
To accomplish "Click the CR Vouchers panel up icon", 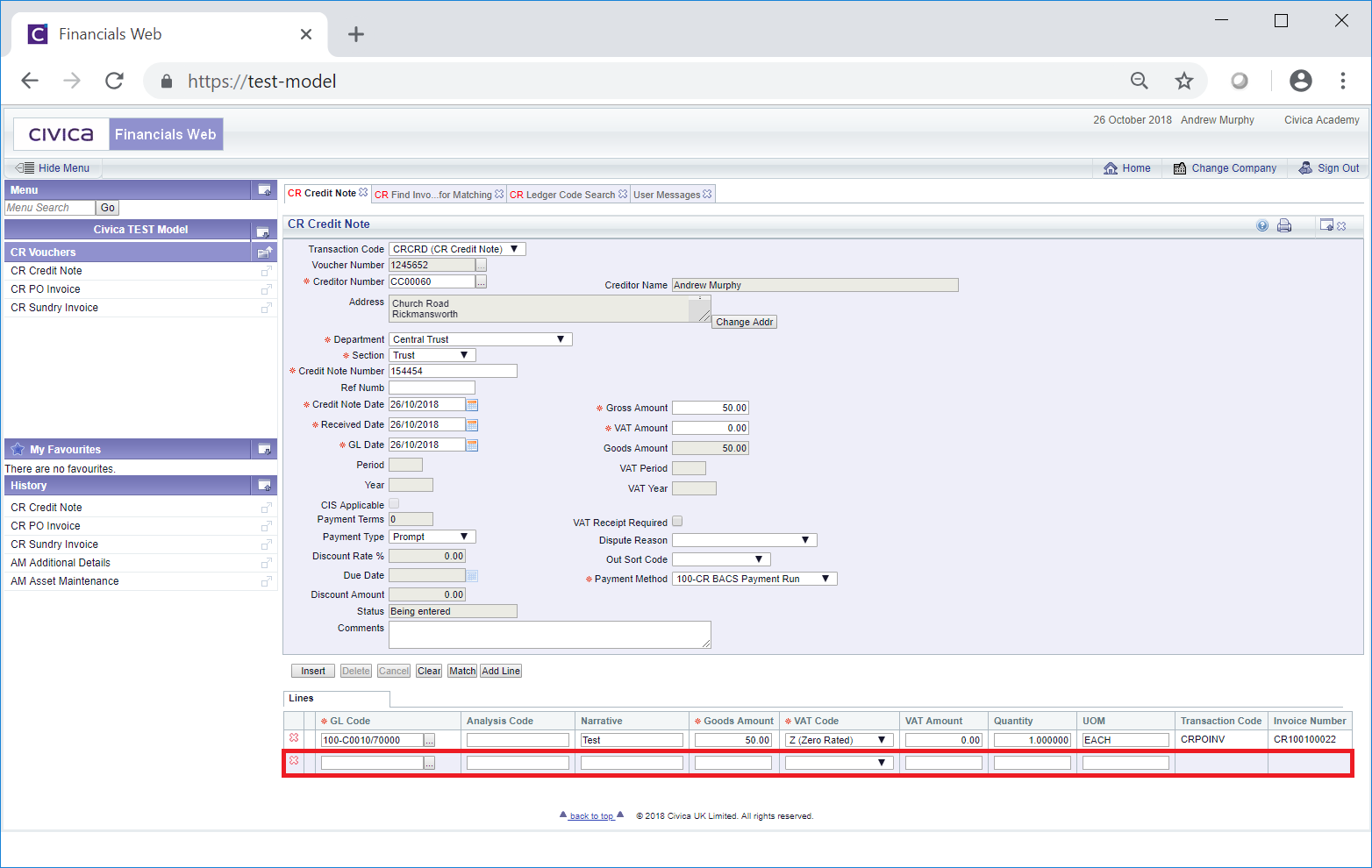I will tap(264, 253).
